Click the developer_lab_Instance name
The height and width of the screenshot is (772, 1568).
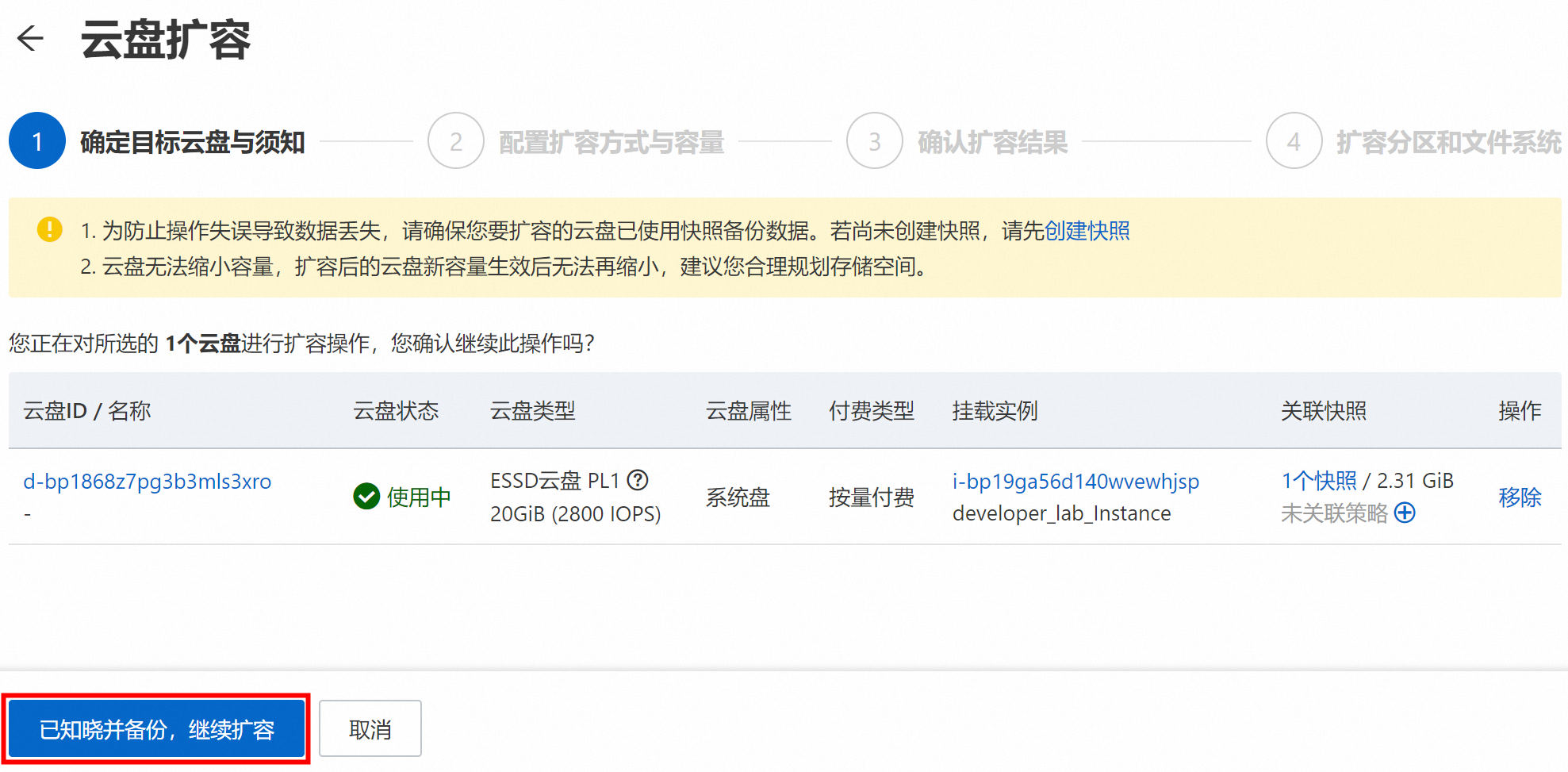point(1061,513)
